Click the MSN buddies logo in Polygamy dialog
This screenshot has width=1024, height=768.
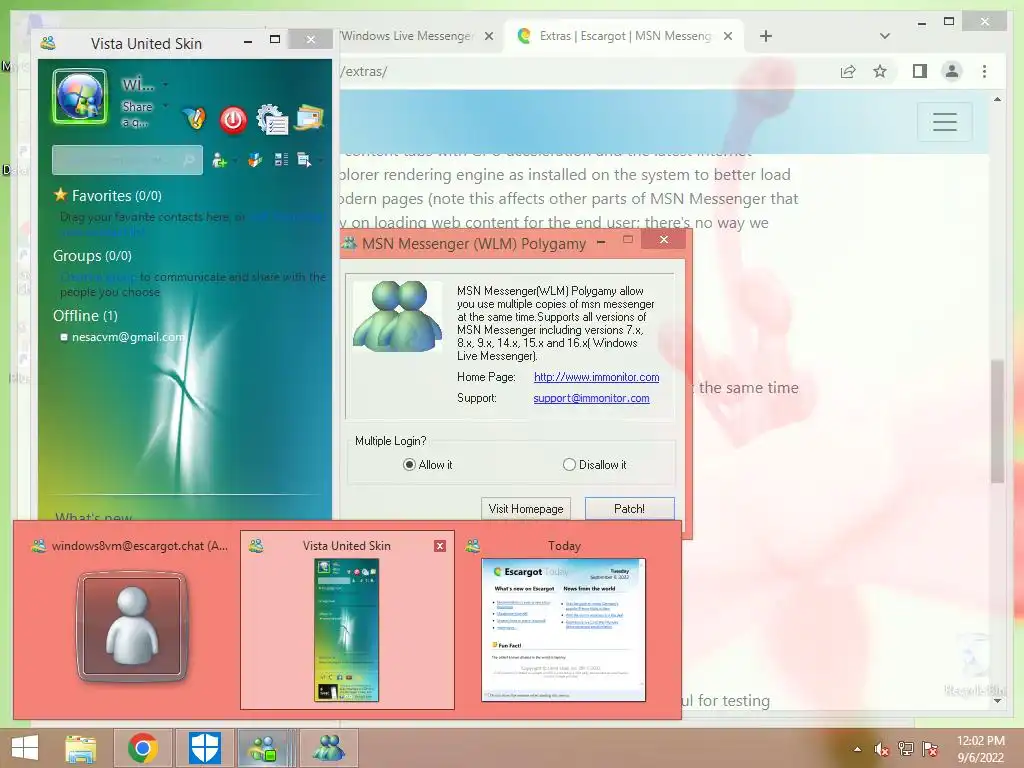[x=398, y=317]
